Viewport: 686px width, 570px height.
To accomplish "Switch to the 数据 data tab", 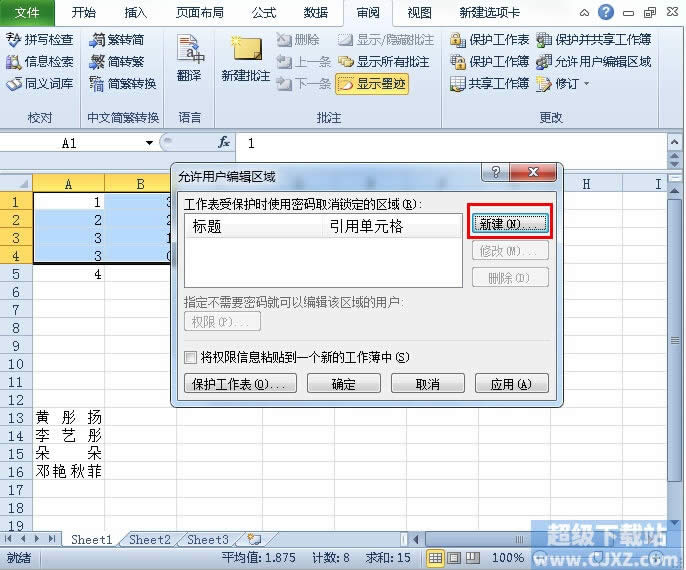I will pos(315,13).
